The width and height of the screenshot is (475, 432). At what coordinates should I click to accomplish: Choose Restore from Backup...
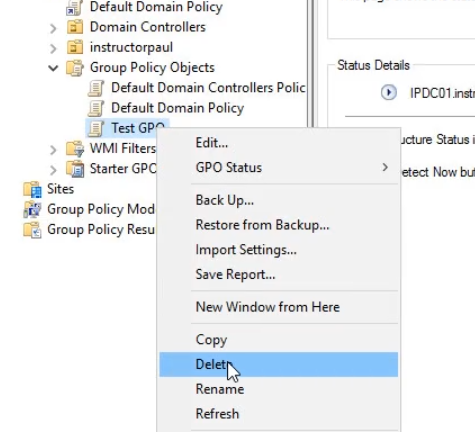(278, 225)
